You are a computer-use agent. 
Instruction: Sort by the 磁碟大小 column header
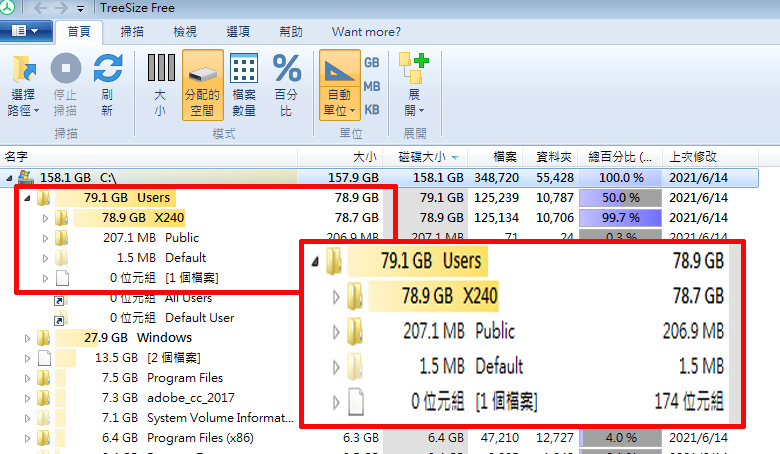[x=425, y=157]
